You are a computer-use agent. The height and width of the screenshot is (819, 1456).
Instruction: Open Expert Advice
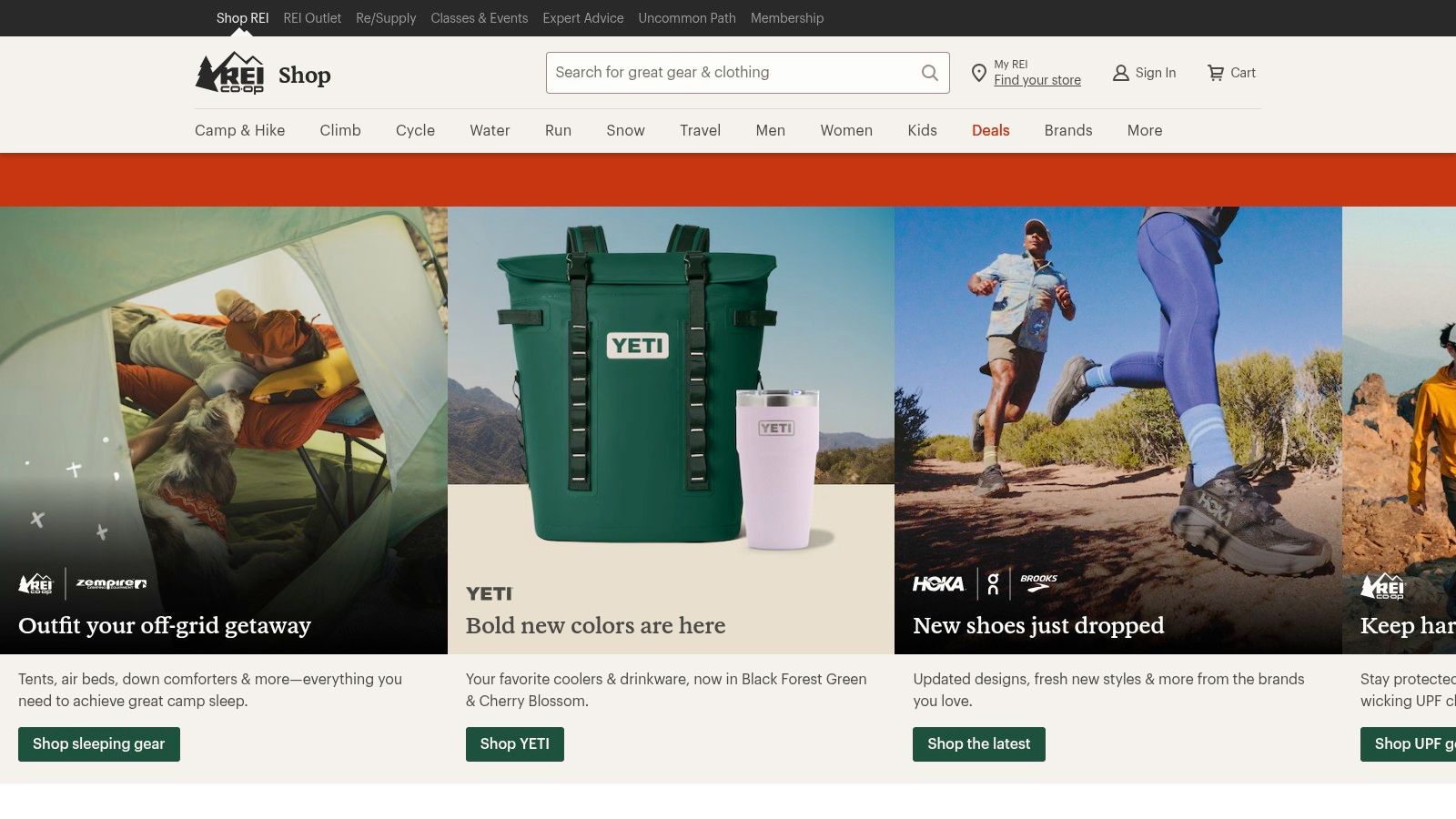tap(583, 18)
